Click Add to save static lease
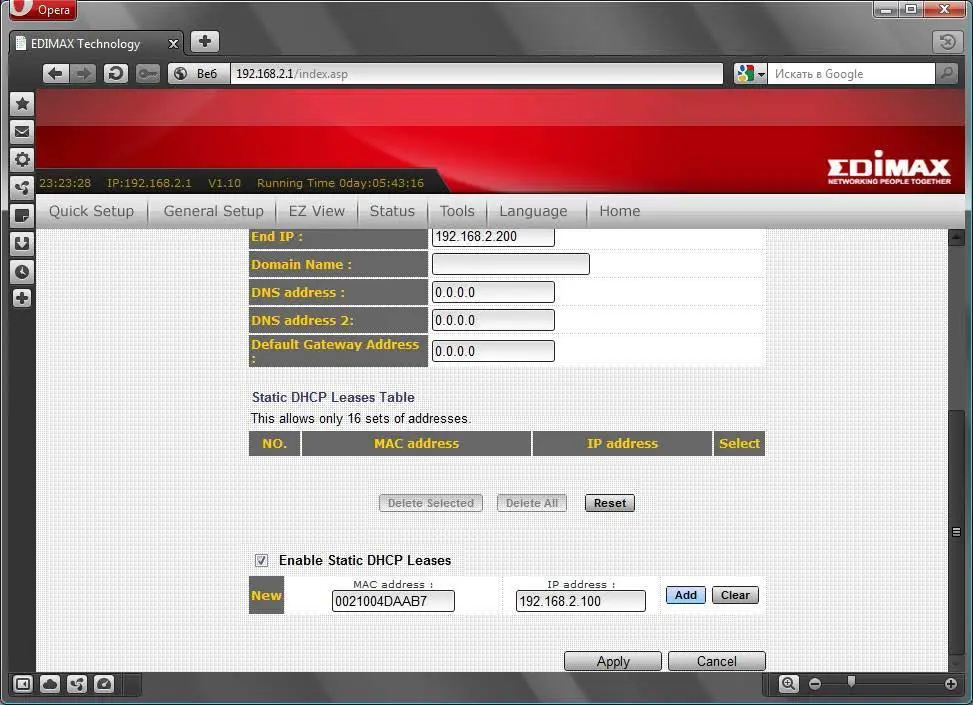973x705 pixels. (685, 595)
